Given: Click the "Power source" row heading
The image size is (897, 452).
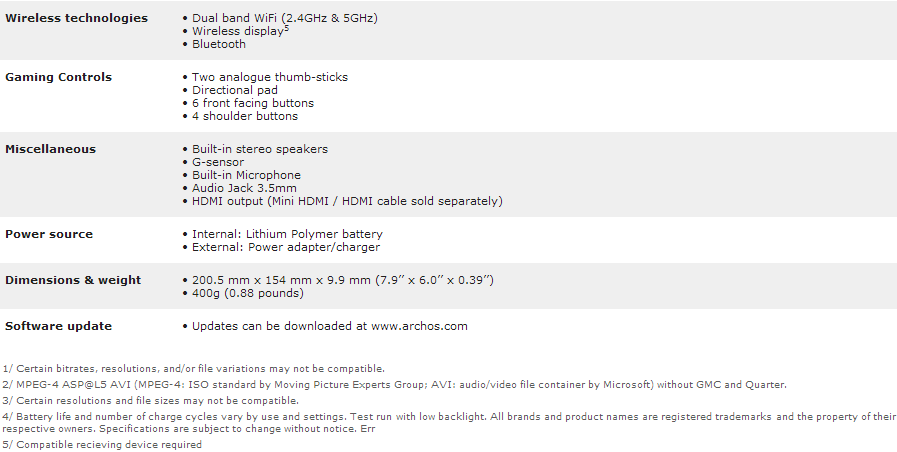Looking at the screenshot, I should tap(49, 234).
